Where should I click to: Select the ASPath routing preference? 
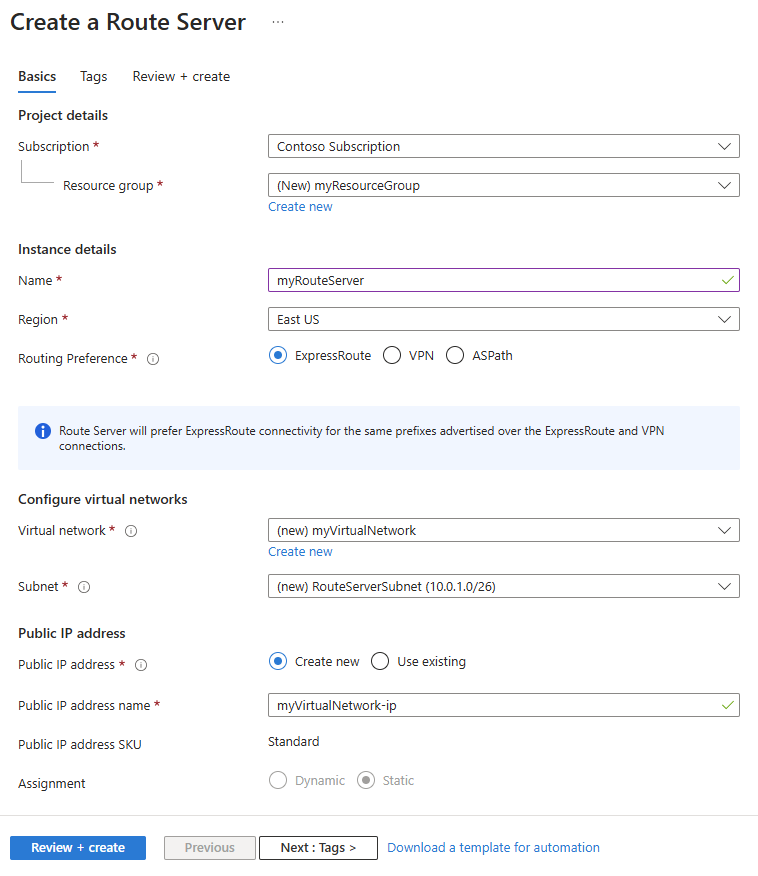(x=455, y=355)
